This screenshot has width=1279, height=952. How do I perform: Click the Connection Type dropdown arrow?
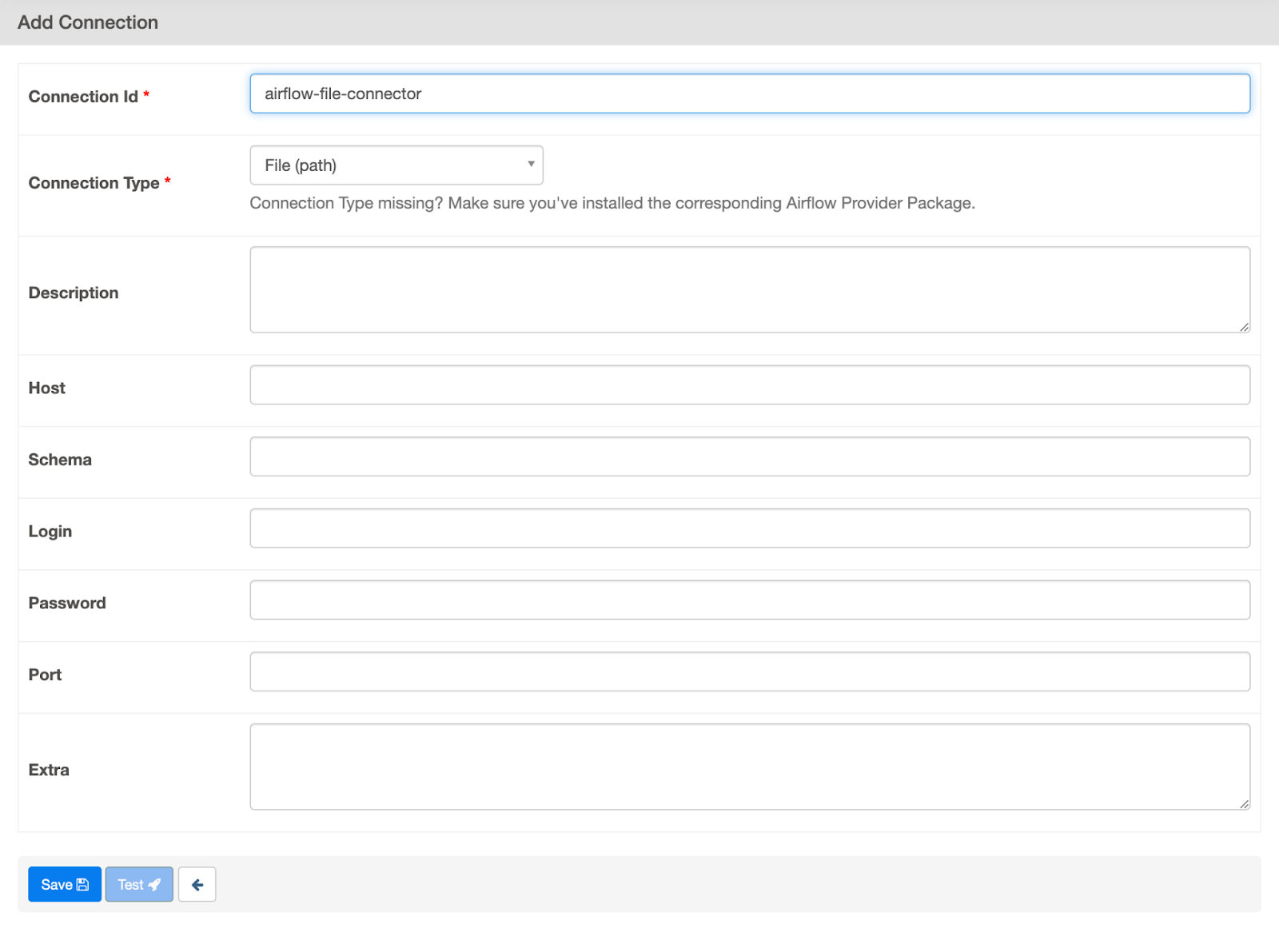[531, 165]
